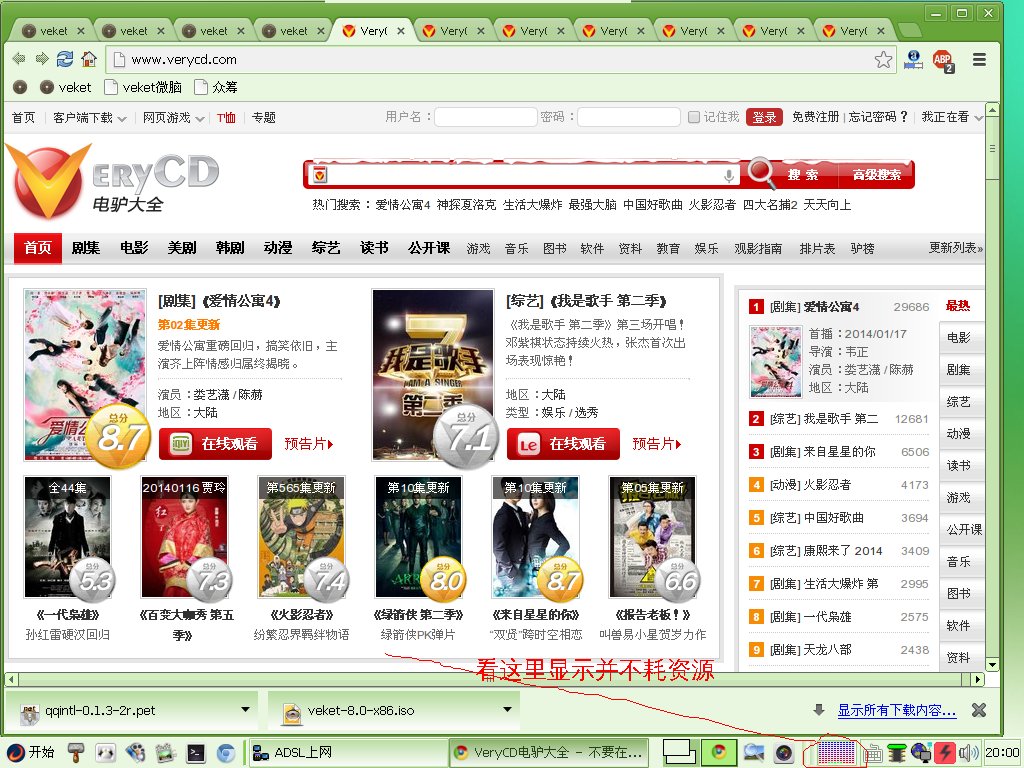Image resolution: width=1024 pixels, height=768 pixels.
Task: Open the 众筹 bookmark
Action: pyautogui.click(x=216, y=87)
